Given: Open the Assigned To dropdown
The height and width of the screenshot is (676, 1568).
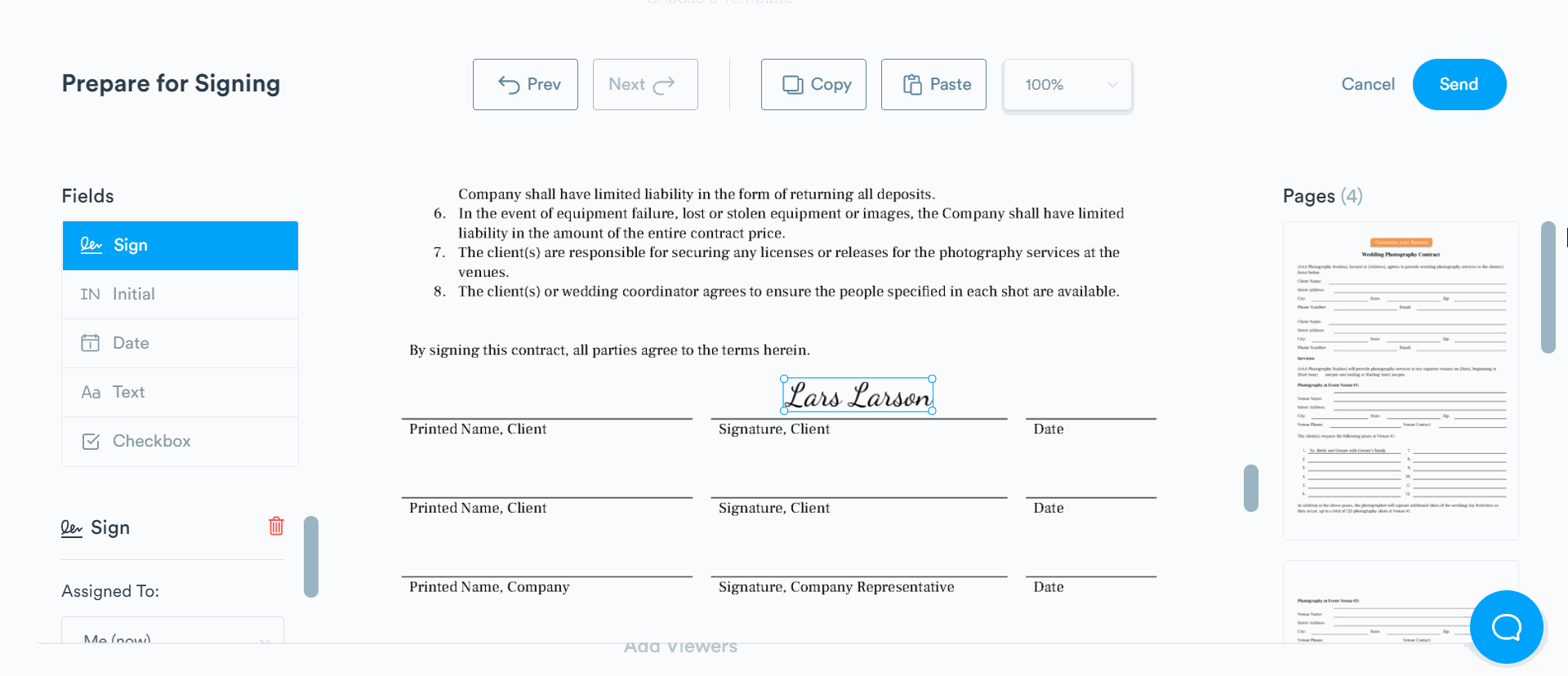Looking at the screenshot, I should point(173,630).
